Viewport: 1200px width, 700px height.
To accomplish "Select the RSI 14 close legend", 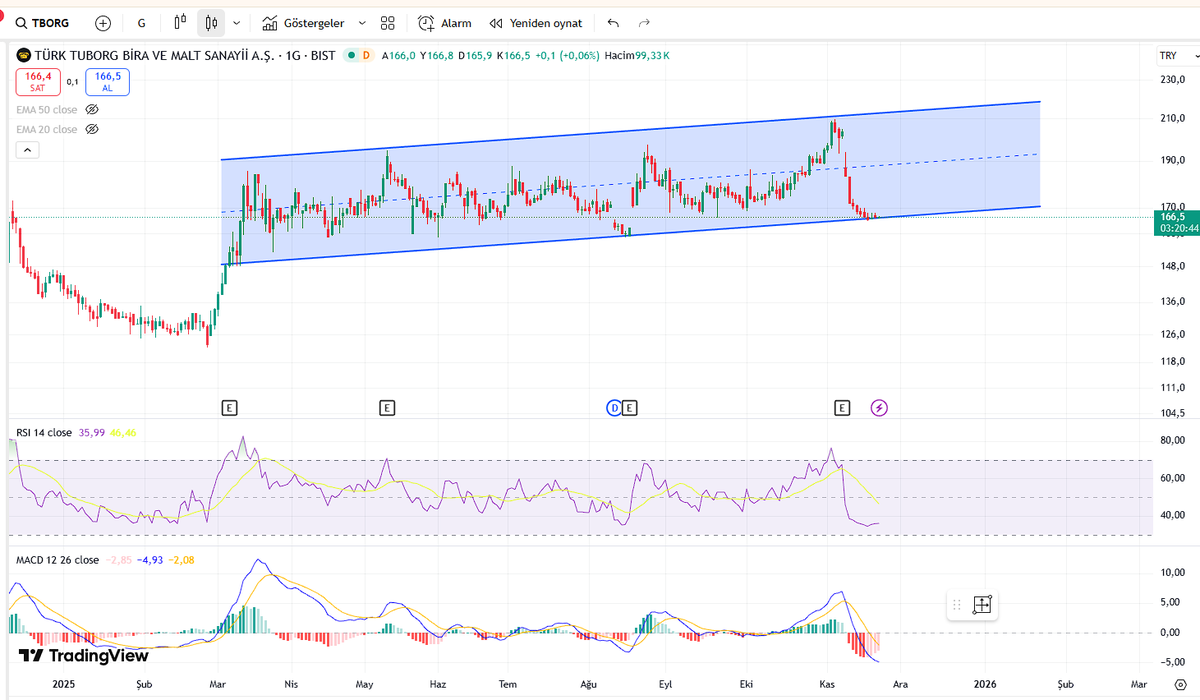I will pos(44,433).
